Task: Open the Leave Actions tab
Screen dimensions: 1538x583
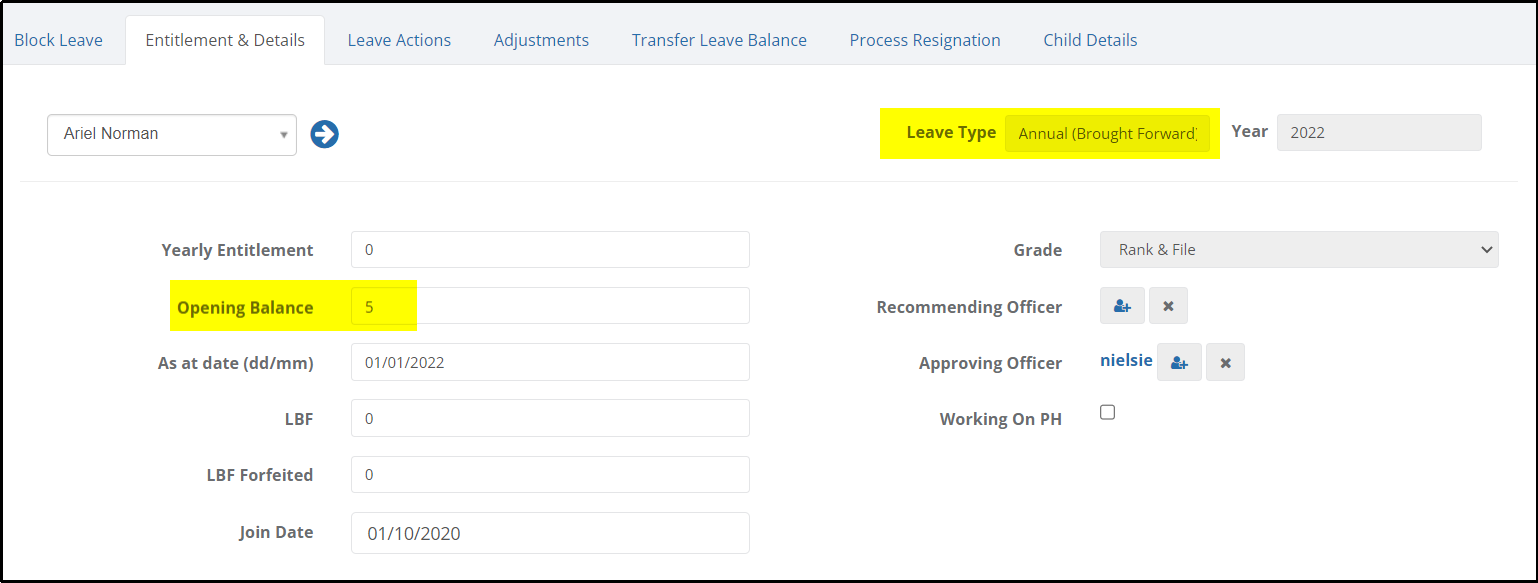Action: coord(399,40)
